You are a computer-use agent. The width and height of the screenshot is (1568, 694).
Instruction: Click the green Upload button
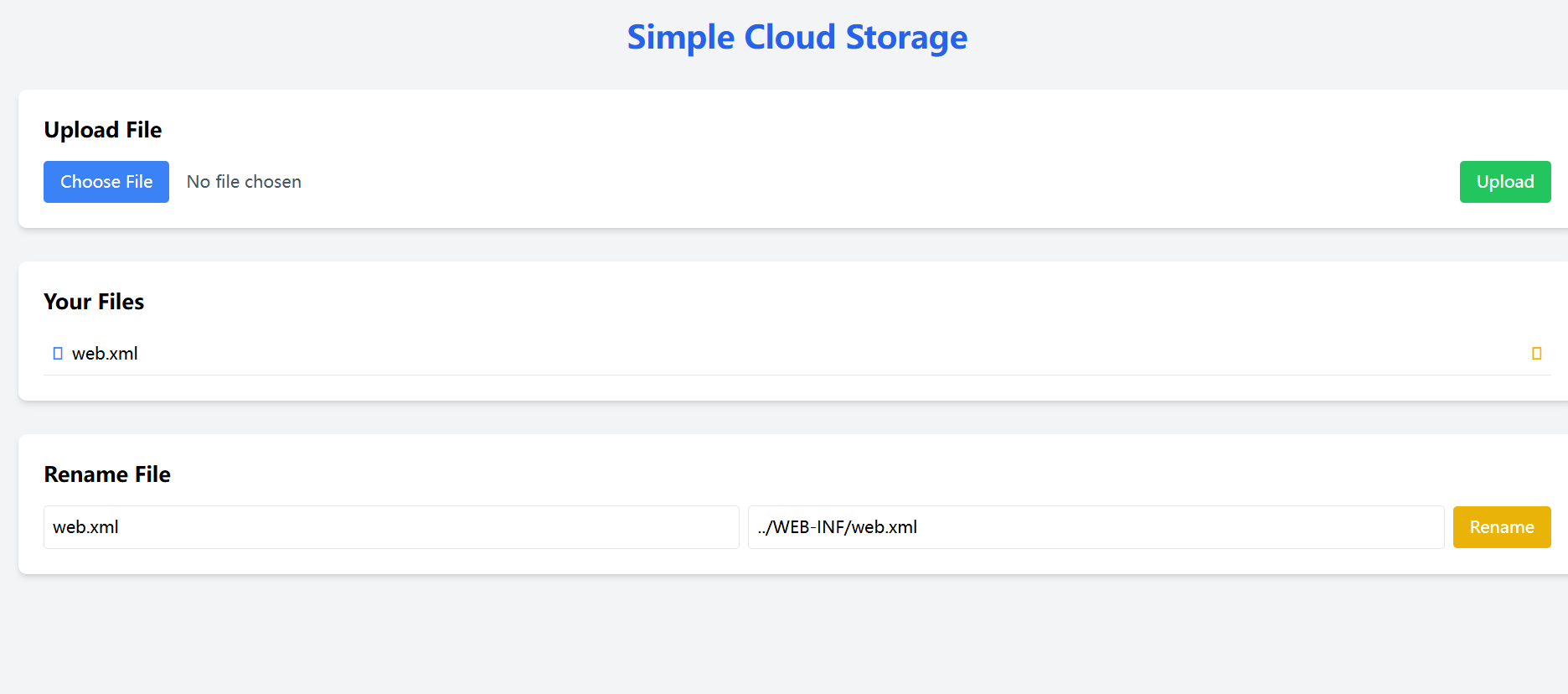1504,182
